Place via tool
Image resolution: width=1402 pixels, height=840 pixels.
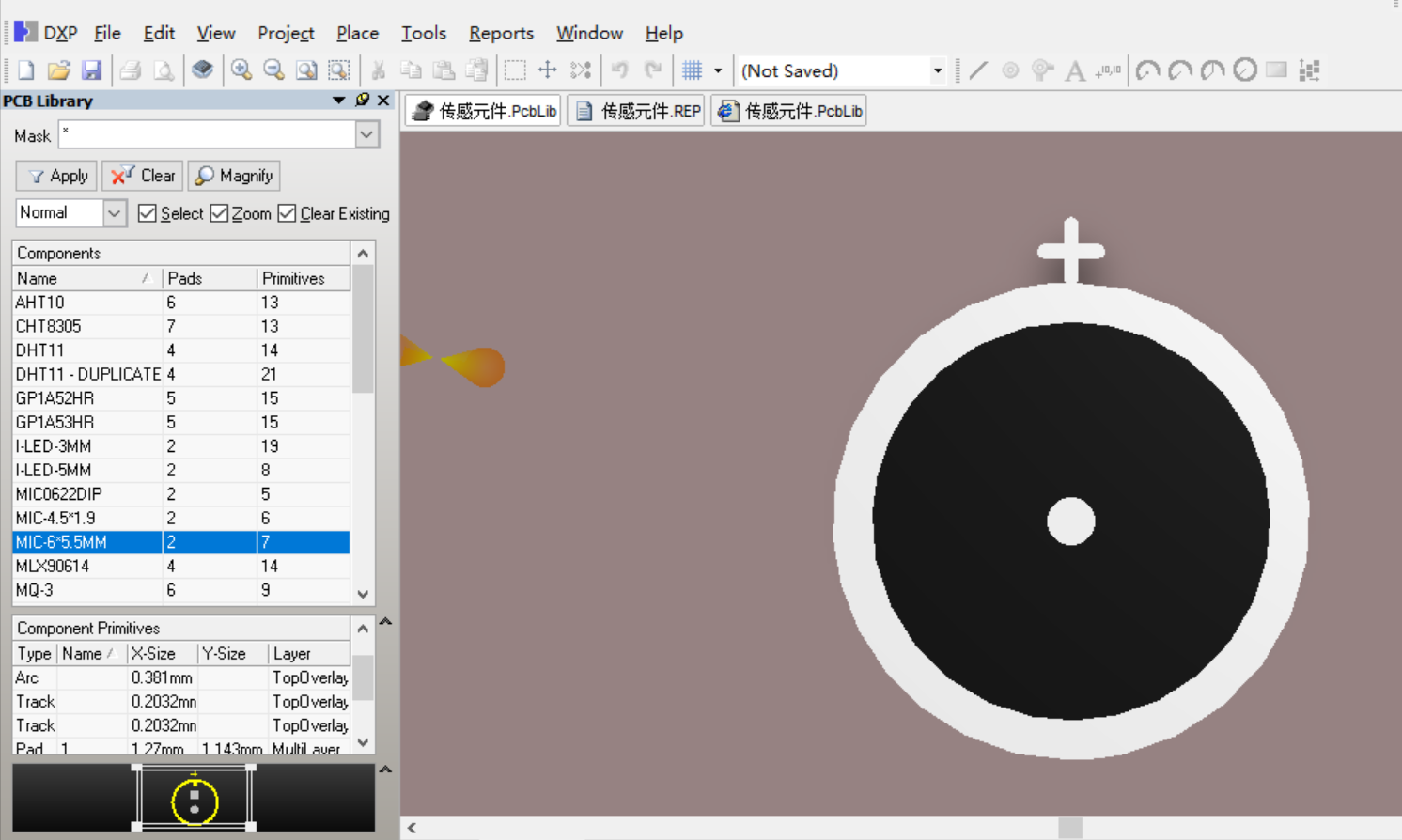(1042, 70)
